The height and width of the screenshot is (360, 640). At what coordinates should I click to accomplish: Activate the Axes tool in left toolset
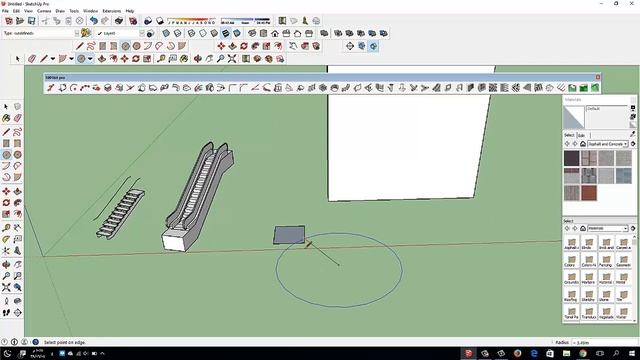click(x=6, y=251)
